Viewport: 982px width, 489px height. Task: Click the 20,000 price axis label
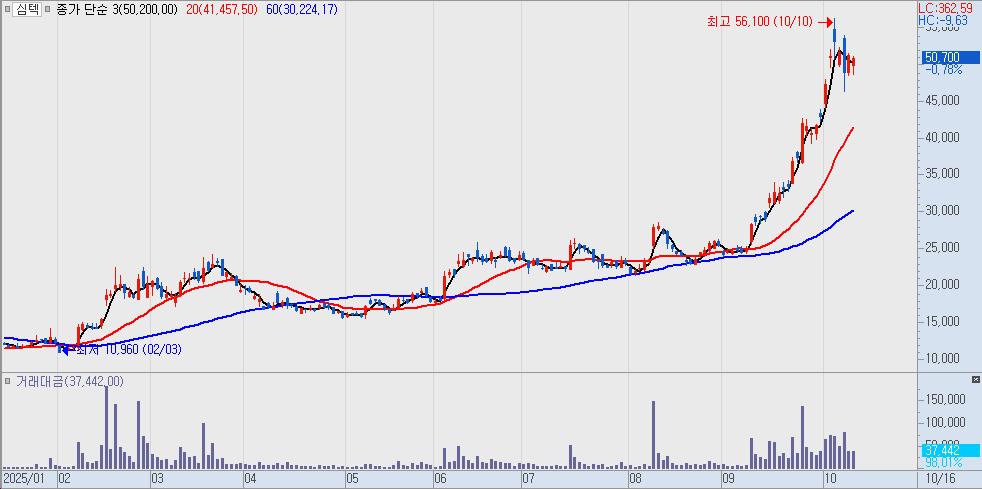click(943, 284)
